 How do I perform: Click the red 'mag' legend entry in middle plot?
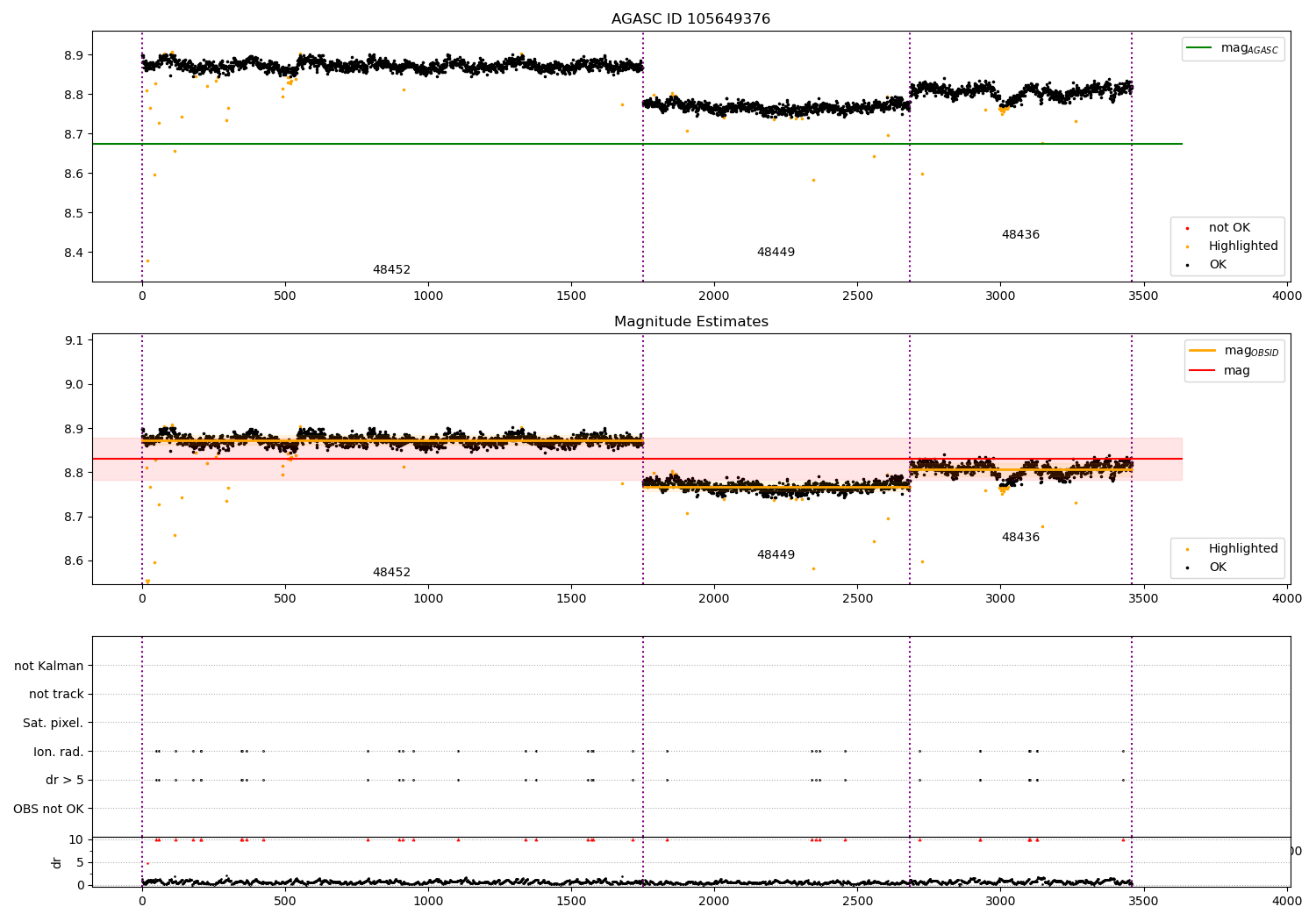1220,371
